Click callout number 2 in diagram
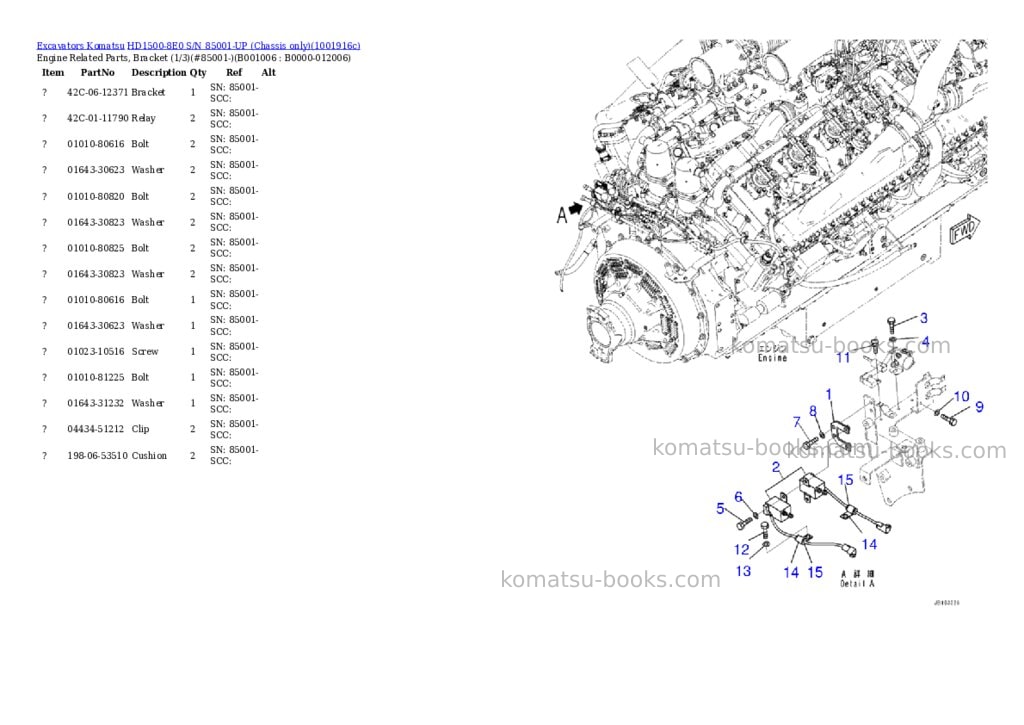The width and height of the screenshot is (1024, 725). coord(776,467)
